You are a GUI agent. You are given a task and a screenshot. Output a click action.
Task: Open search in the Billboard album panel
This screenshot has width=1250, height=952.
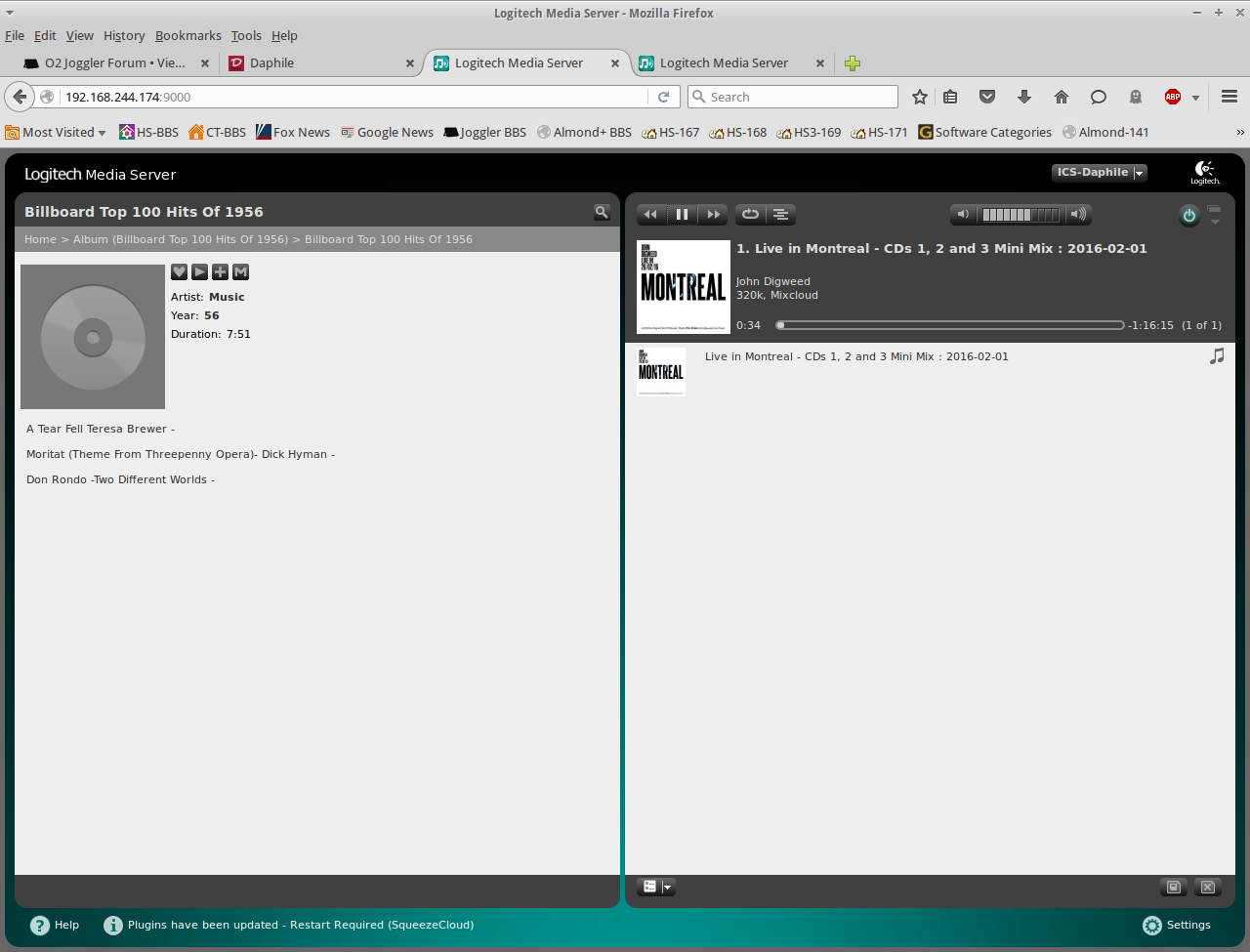click(602, 212)
